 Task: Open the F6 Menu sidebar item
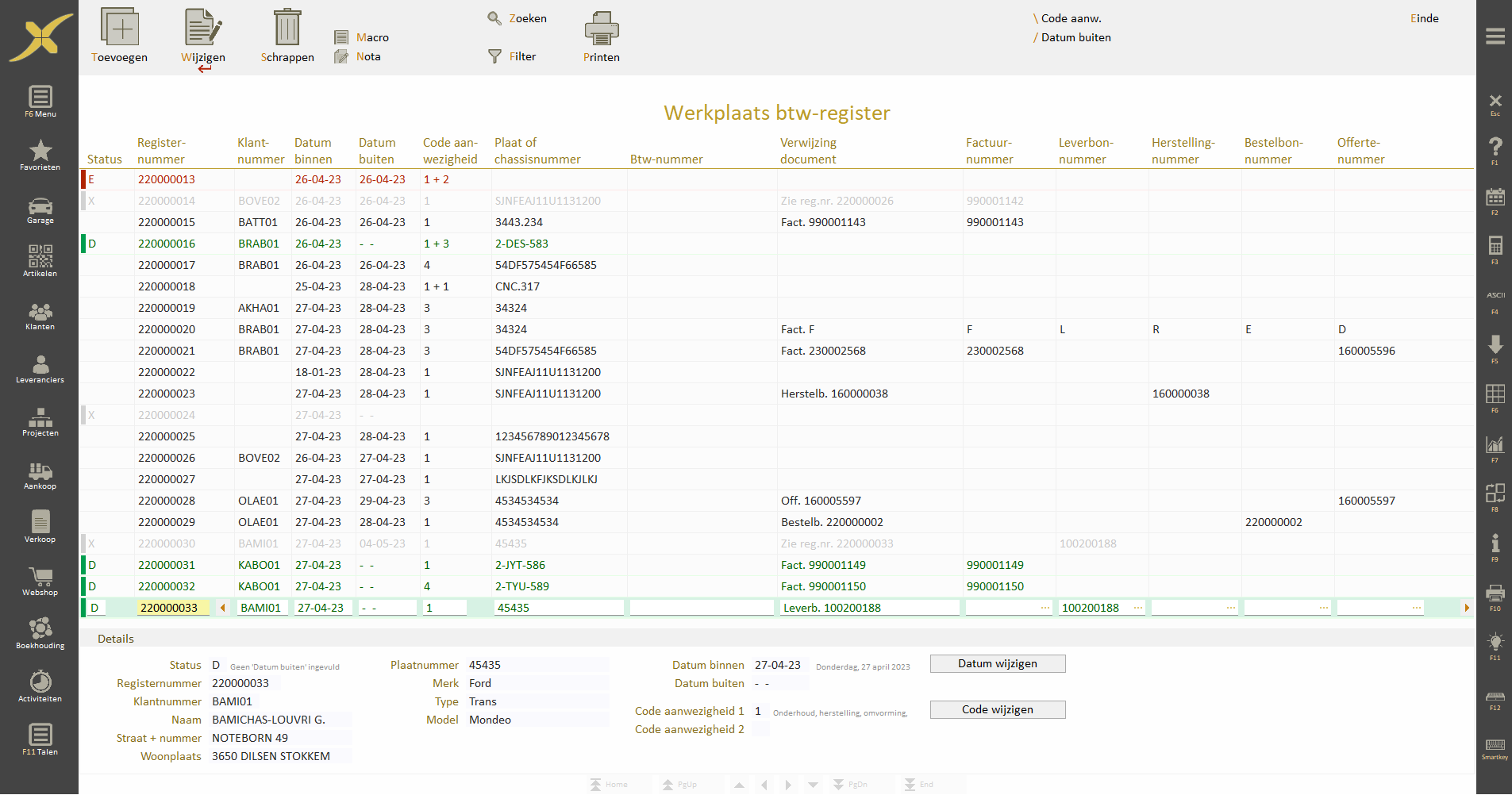click(x=40, y=102)
